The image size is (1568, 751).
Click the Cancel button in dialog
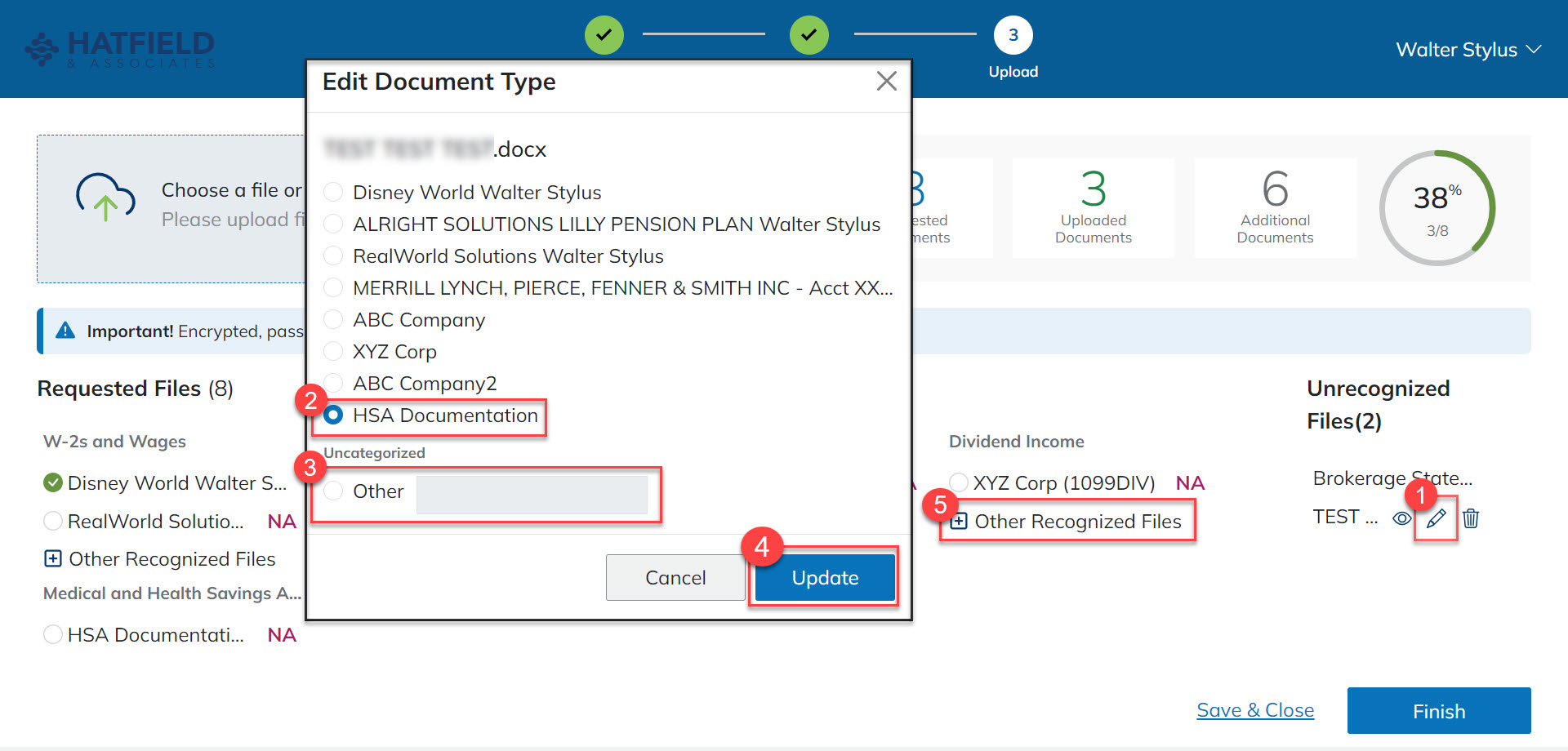click(x=675, y=577)
